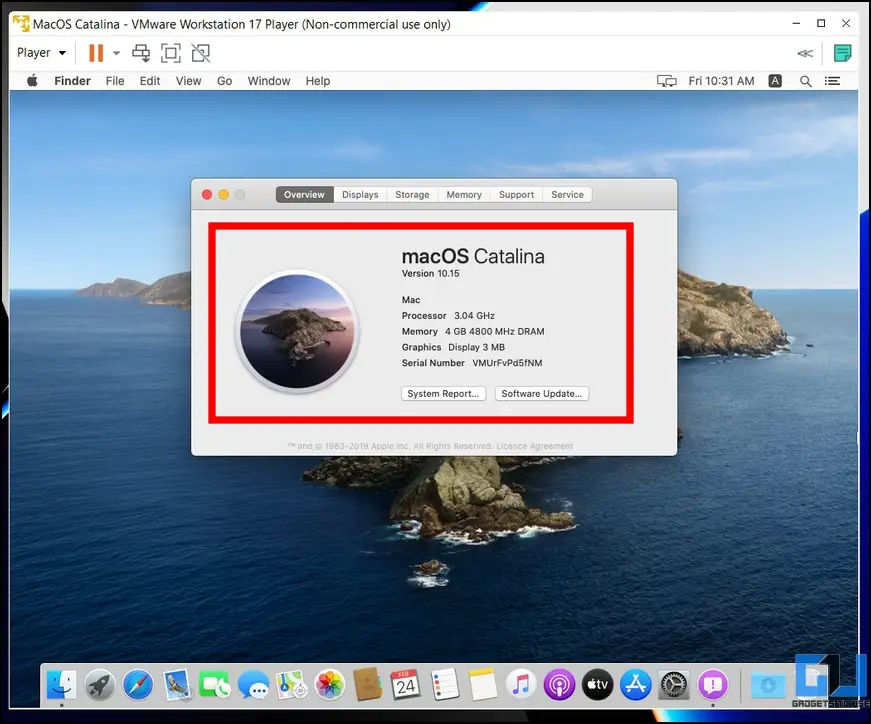The width and height of the screenshot is (871, 724).
Task: Select the Memory tab
Action: (464, 195)
